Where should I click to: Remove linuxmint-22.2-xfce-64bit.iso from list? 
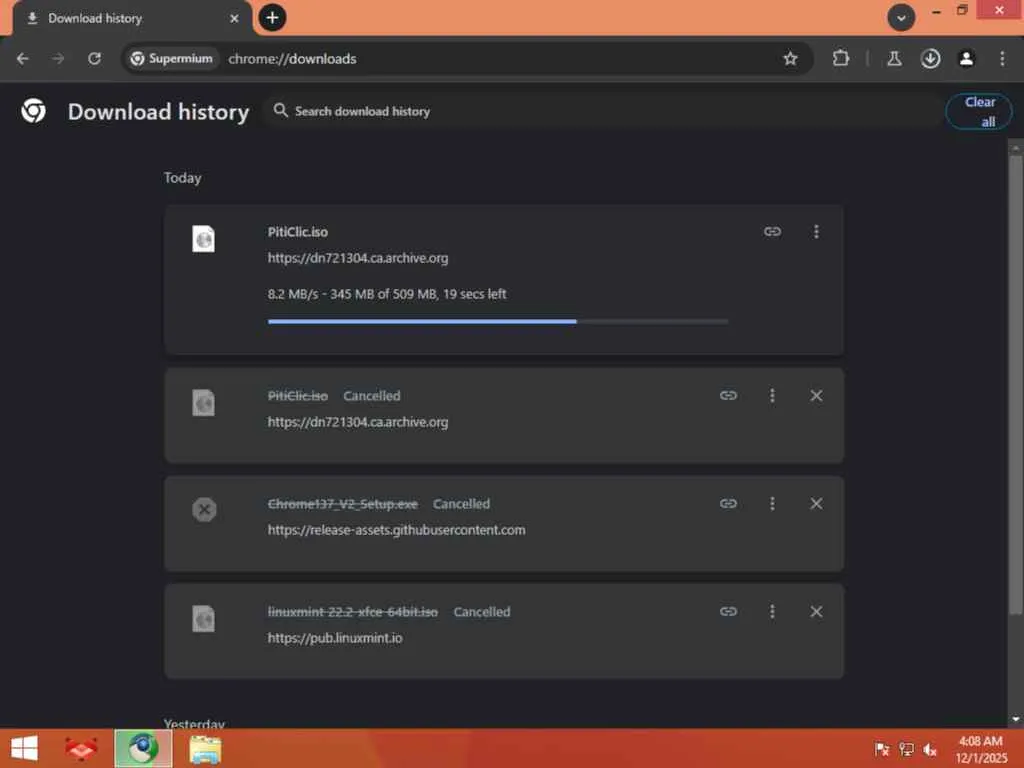click(816, 612)
